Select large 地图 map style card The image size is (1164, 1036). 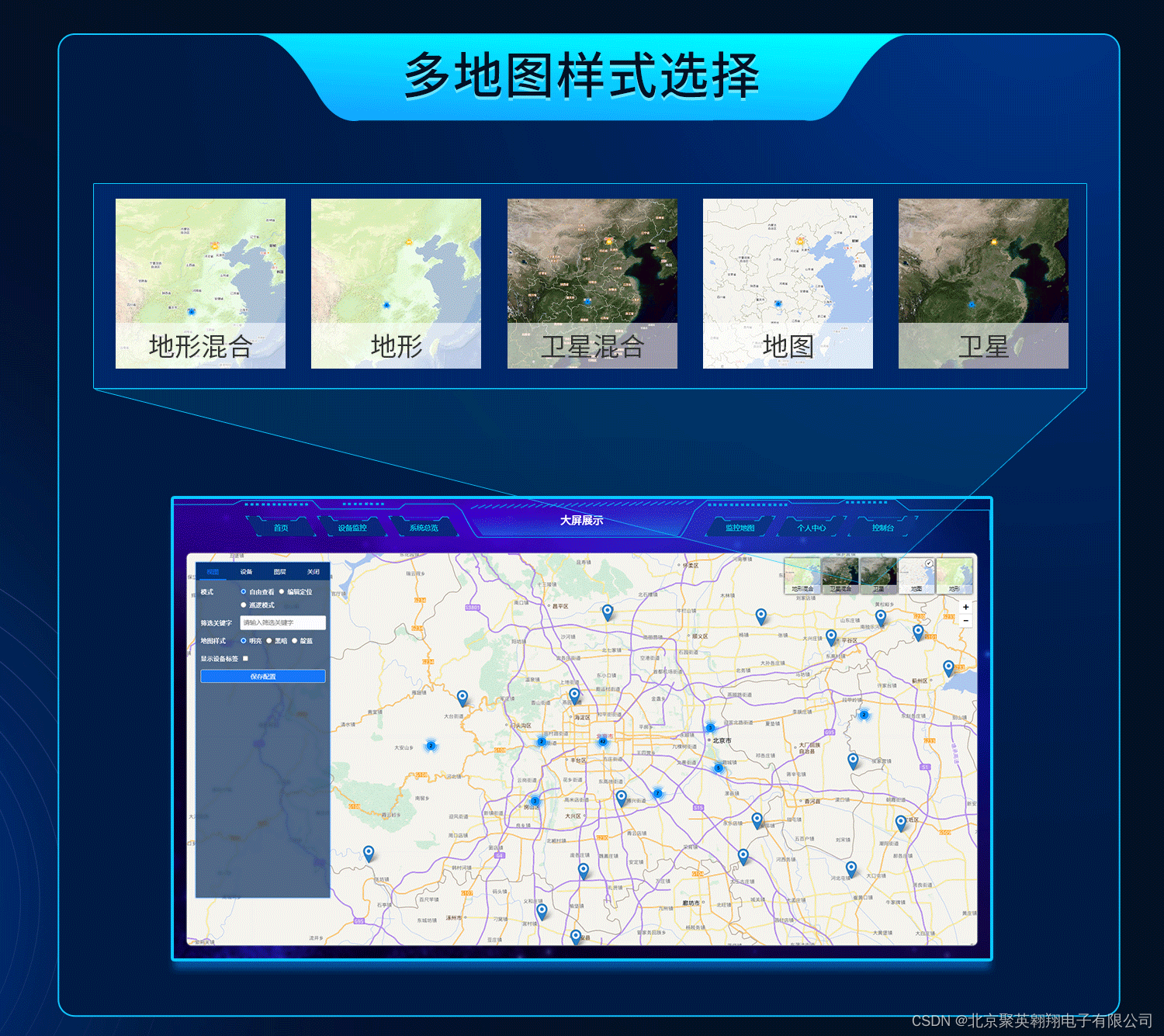click(788, 283)
